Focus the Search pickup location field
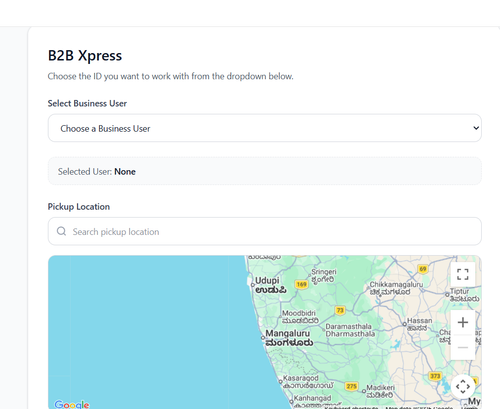This screenshot has width=500, height=409. point(265,231)
